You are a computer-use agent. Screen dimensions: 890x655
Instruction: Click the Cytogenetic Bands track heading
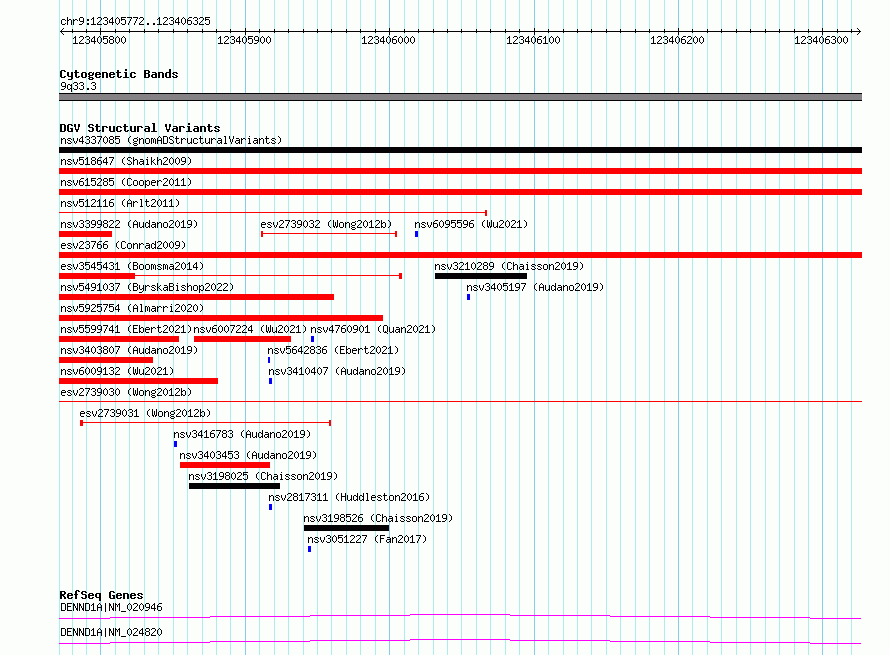(119, 74)
